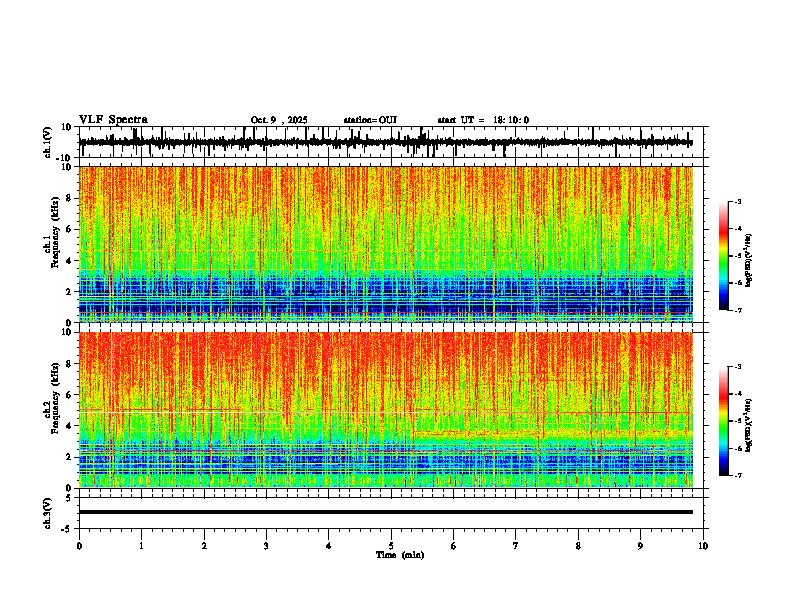The width and height of the screenshot is (792, 612).
Task: Click the "8" tick on the Time axis
Action: point(578,546)
